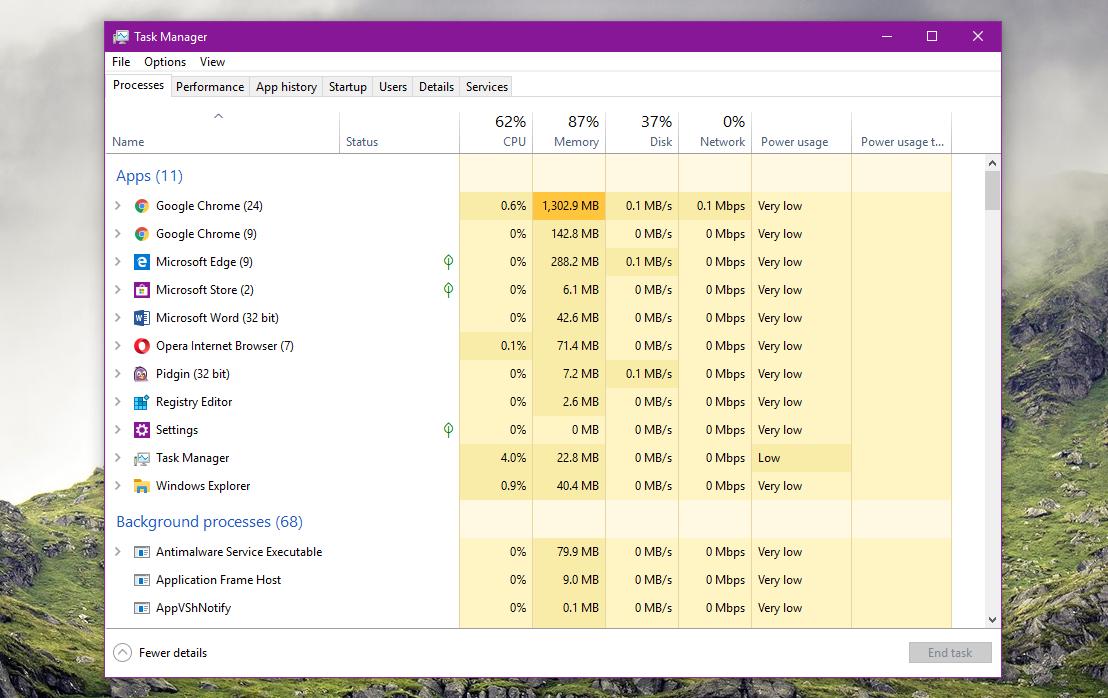Click the suspended leaf icon for Microsoft Store
This screenshot has width=1108, height=698.
(x=448, y=290)
